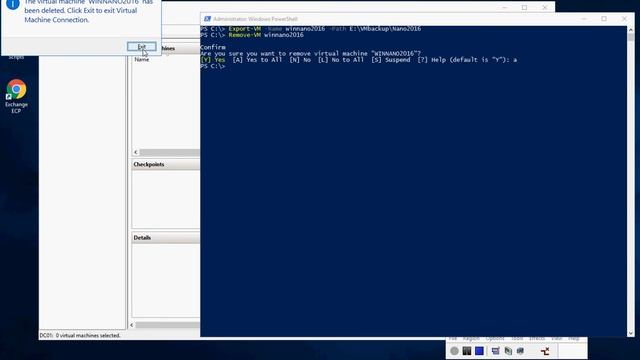Click the '[S] Suspend' option text in PowerShell
640x360 pixels.
point(391,60)
